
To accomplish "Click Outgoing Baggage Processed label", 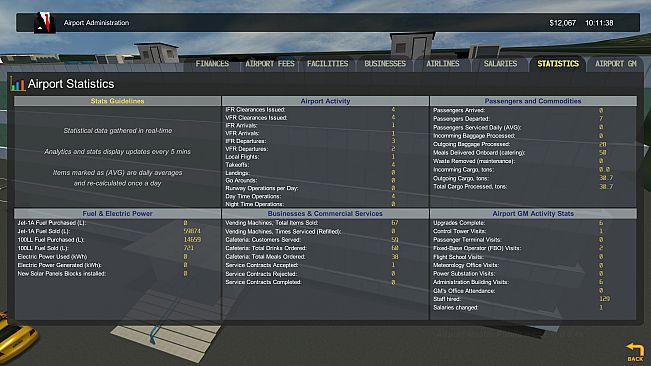I will pyautogui.click(x=471, y=144).
